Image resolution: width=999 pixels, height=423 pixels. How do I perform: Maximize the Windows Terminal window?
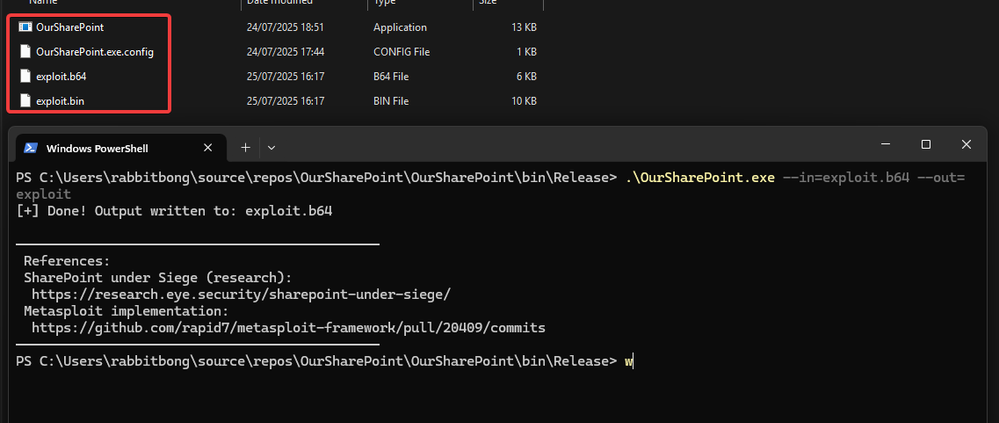click(926, 145)
